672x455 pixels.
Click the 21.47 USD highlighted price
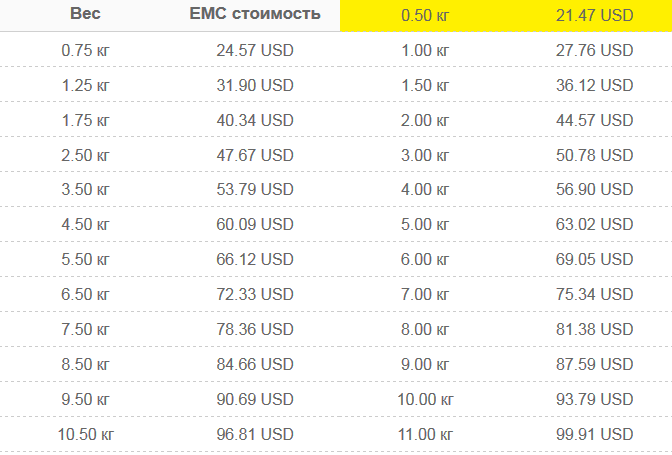pyautogui.click(x=594, y=15)
